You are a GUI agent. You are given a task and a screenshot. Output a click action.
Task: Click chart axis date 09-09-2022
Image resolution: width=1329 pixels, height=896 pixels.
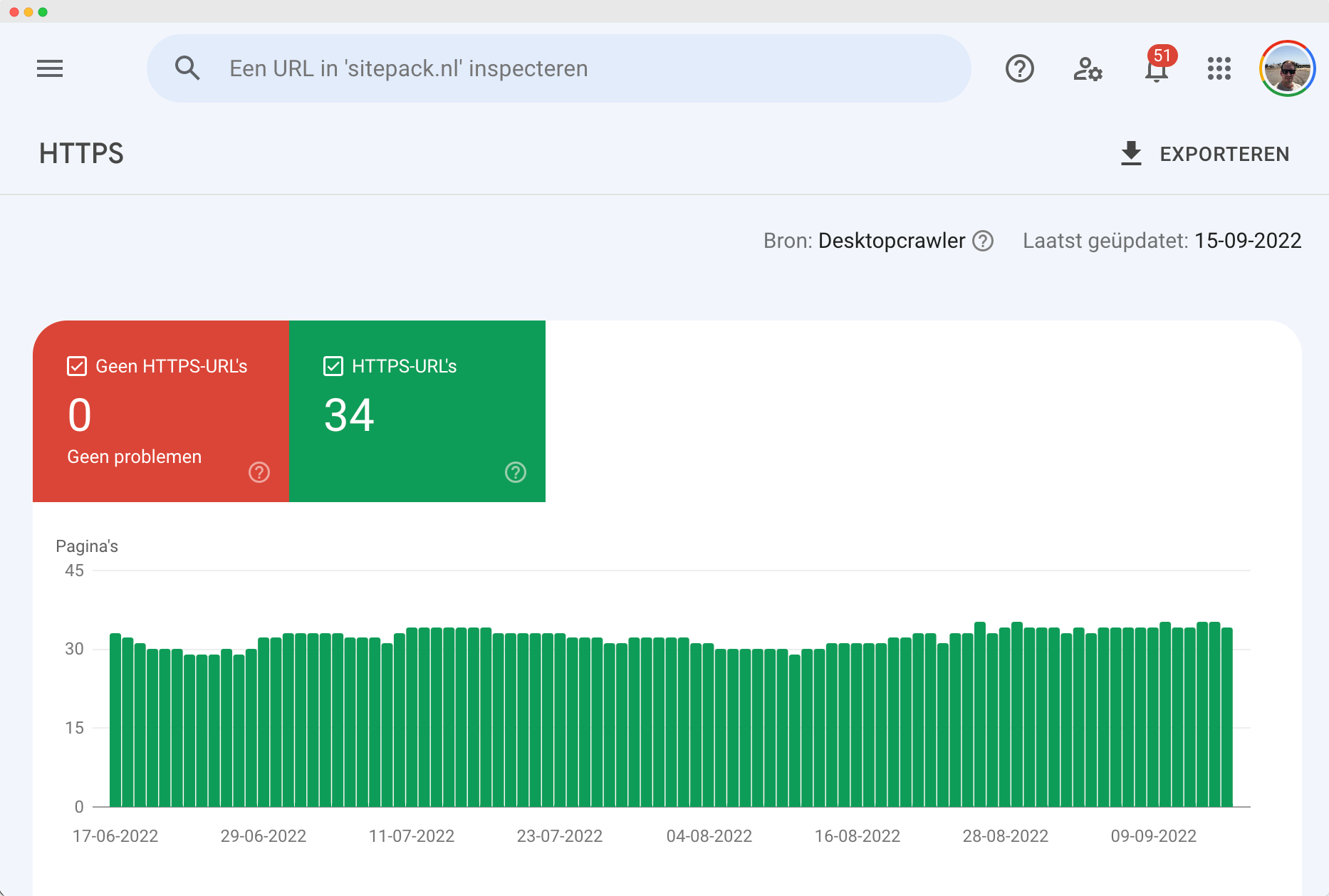point(1154,836)
